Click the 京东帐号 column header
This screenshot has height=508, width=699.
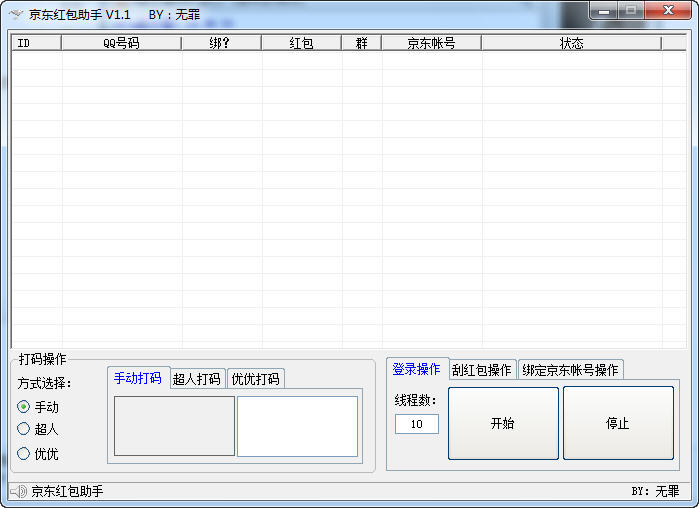click(432, 43)
